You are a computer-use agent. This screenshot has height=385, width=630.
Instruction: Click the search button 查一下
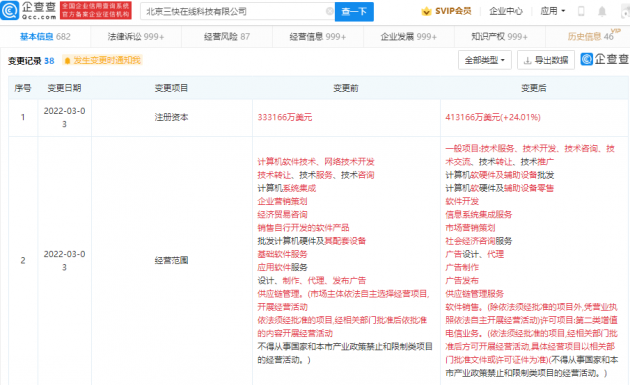click(x=354, y=12)
